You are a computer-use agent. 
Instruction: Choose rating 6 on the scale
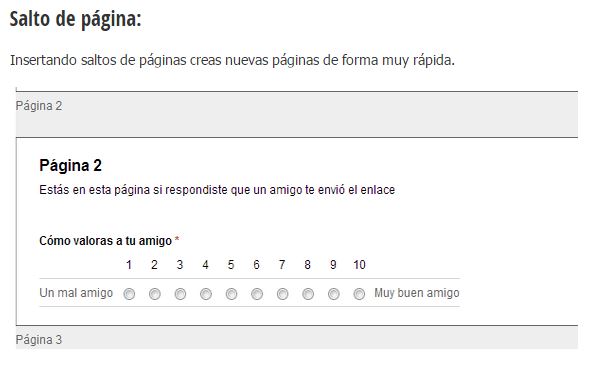pyautogui.click(x=257, y=294)
